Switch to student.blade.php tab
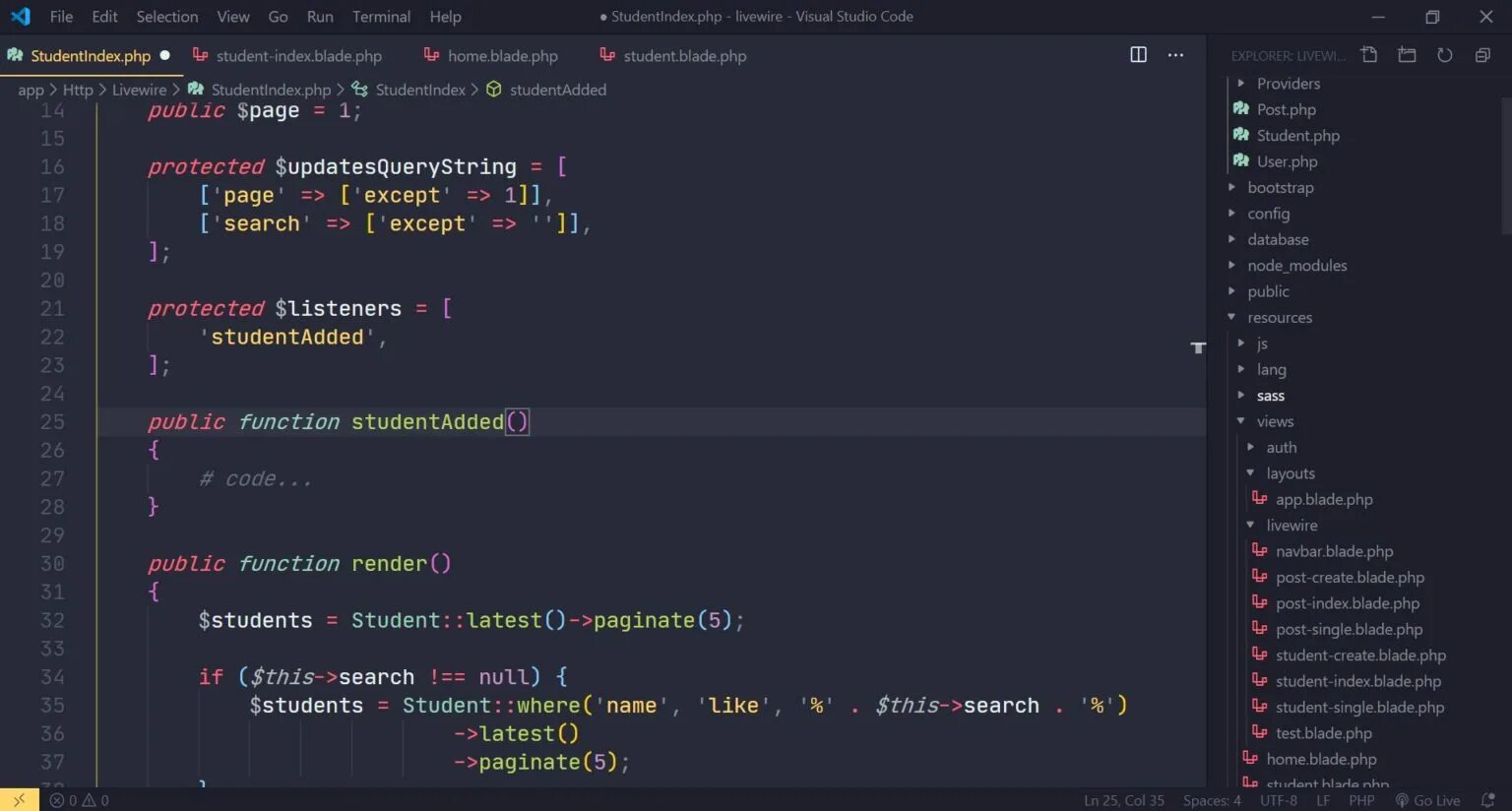Viewport: 1512px width, 811px height. (673, 56)
